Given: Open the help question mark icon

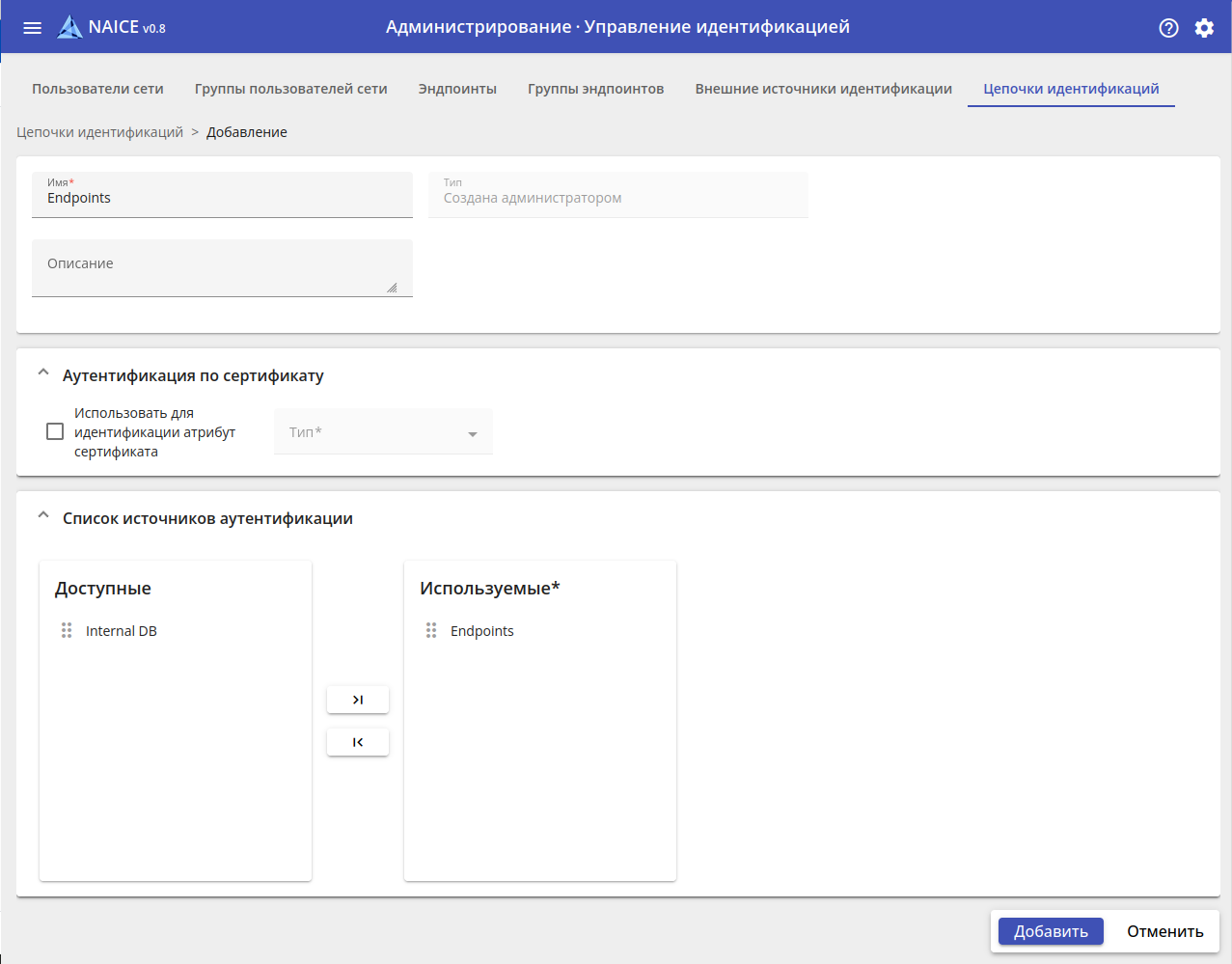Looking at the screenshot, I should [x=1168, y=28].
